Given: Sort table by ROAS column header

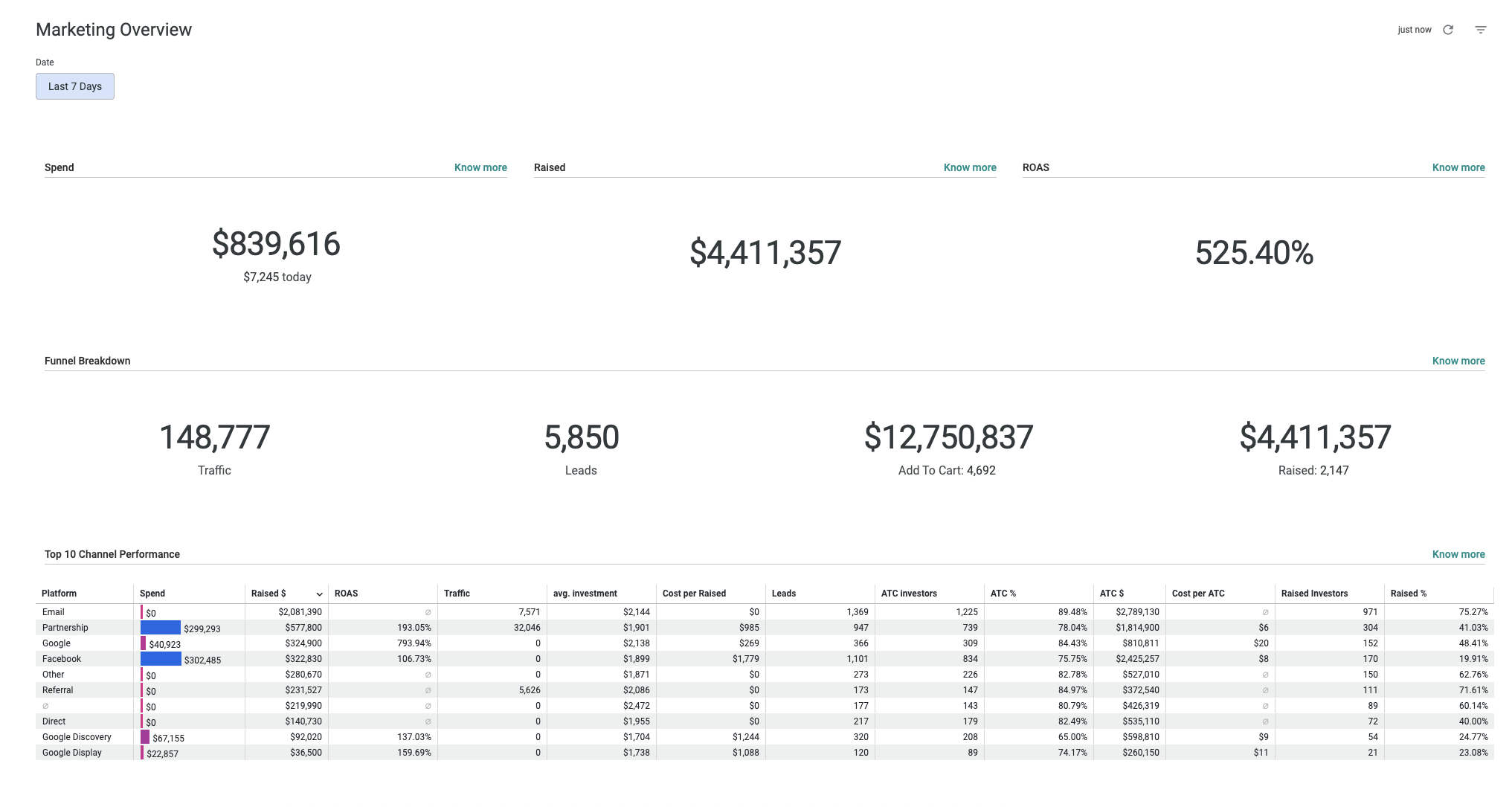Looking at the screenshot, I should [x=347, y=594].
